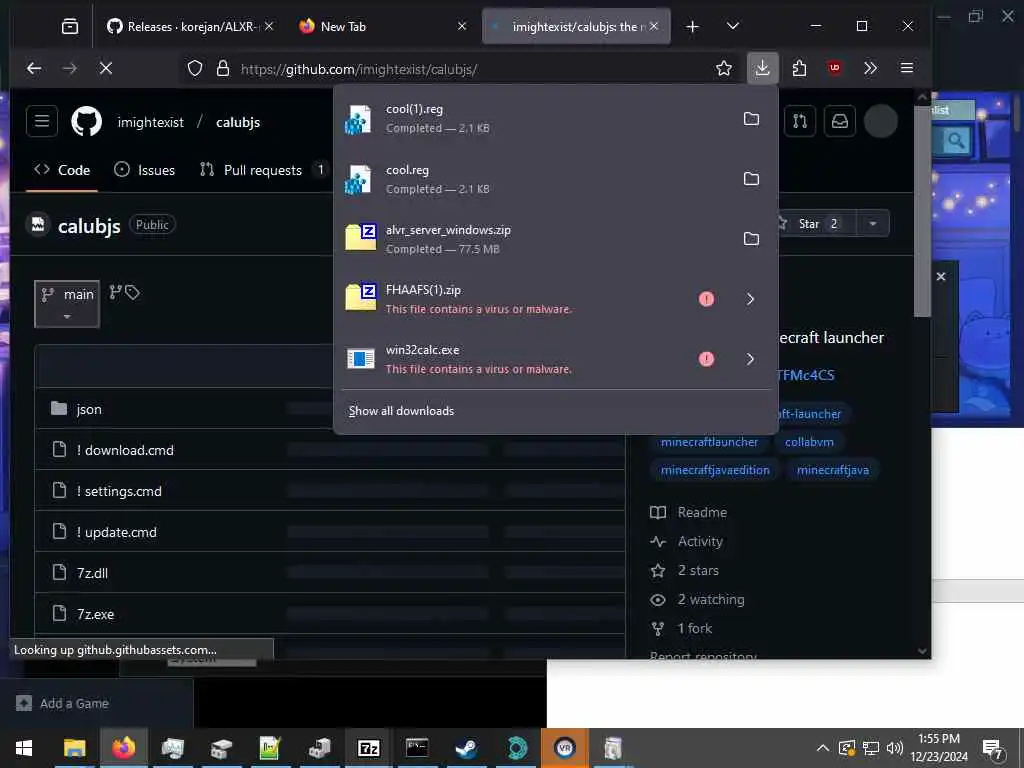Image resolution: width=1024 pixels, height=768 pixels.
Task: Open GitHub global navigation hamburger menu
Action: click(x=42, y=121)
